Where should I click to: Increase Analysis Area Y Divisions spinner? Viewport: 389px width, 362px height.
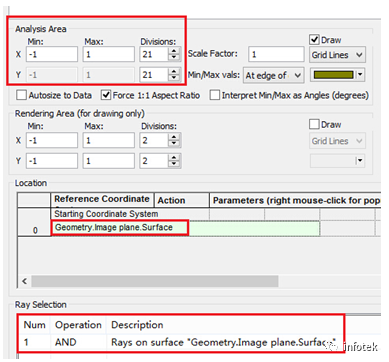174,72
